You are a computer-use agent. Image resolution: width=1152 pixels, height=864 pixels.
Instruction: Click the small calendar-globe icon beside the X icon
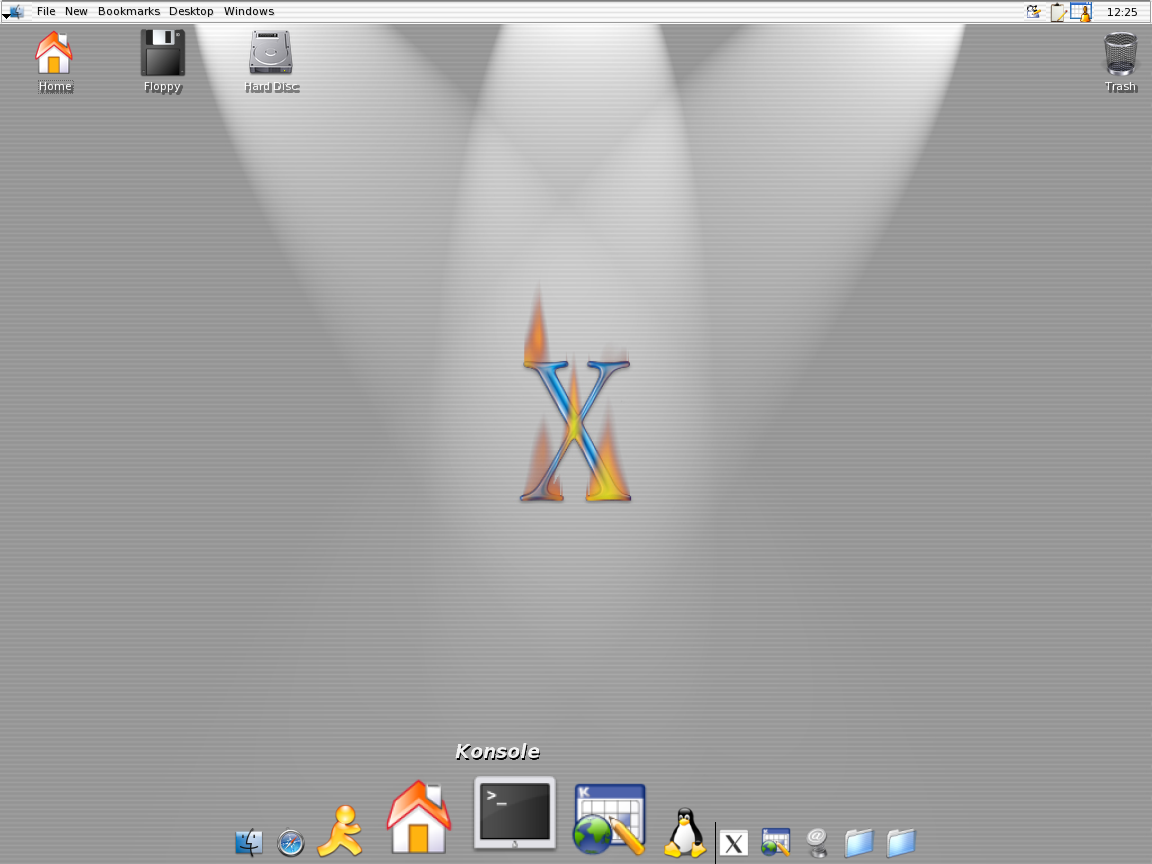tap(775, 842)
